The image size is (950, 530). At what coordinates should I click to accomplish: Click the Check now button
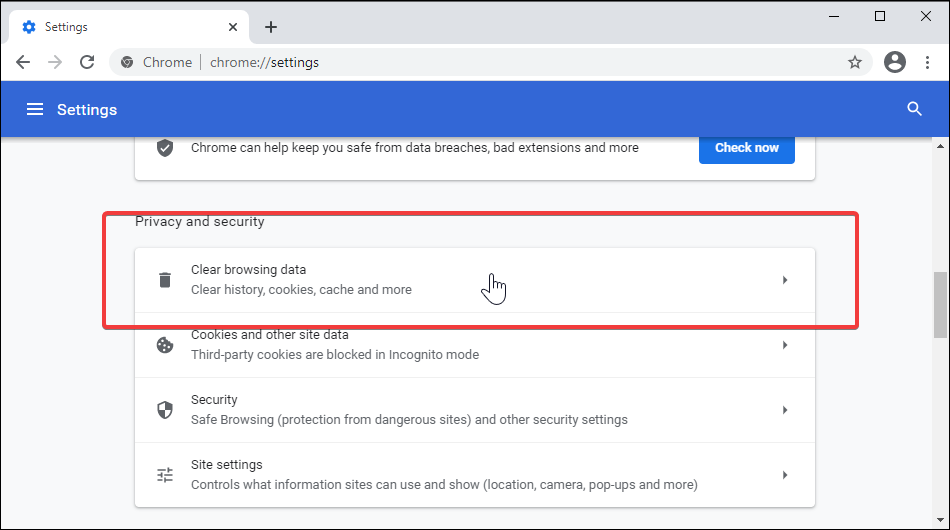pos(746,148)
